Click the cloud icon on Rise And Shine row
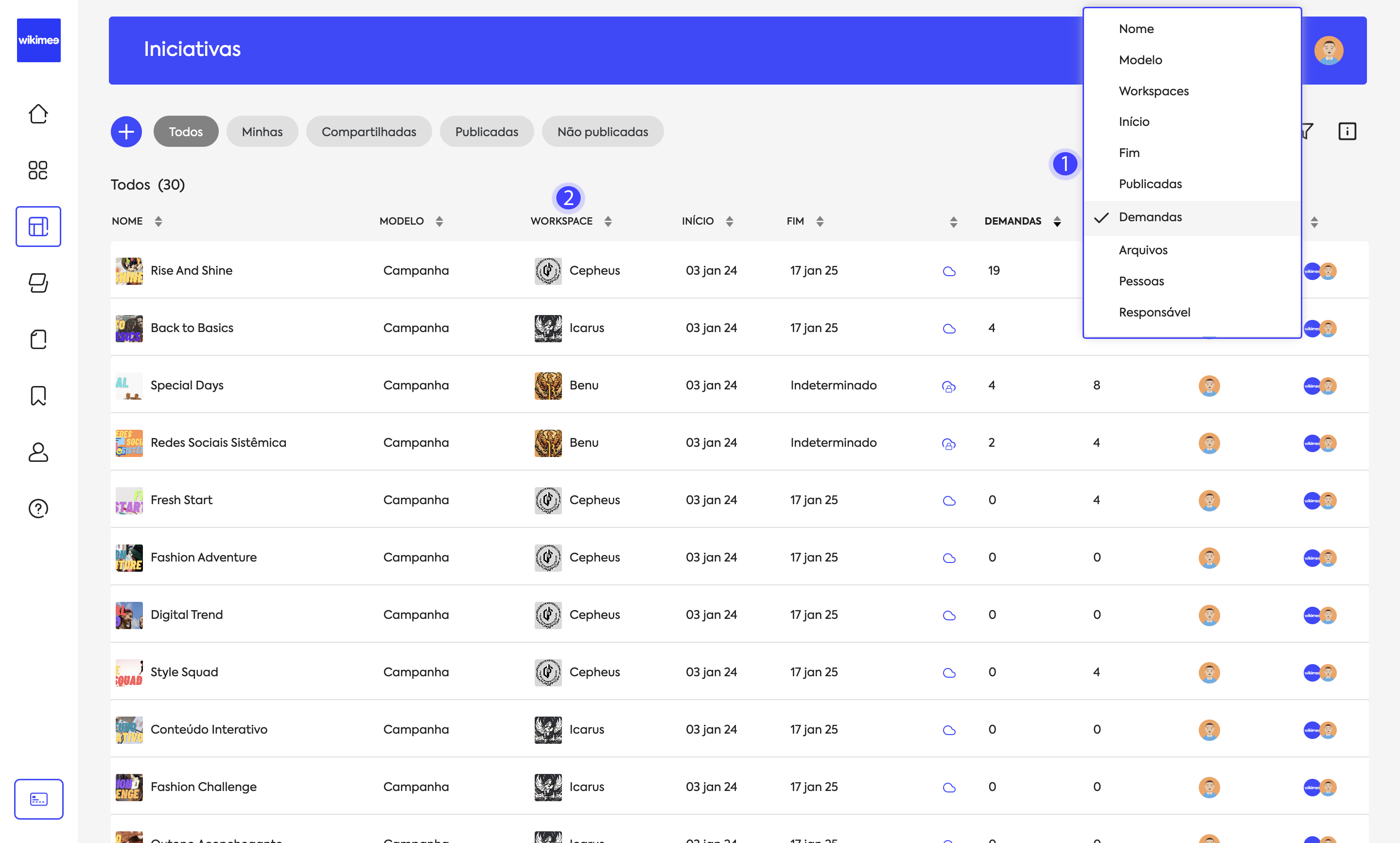1400x843 pixels. pyautogui.click(x=949, y=271)
